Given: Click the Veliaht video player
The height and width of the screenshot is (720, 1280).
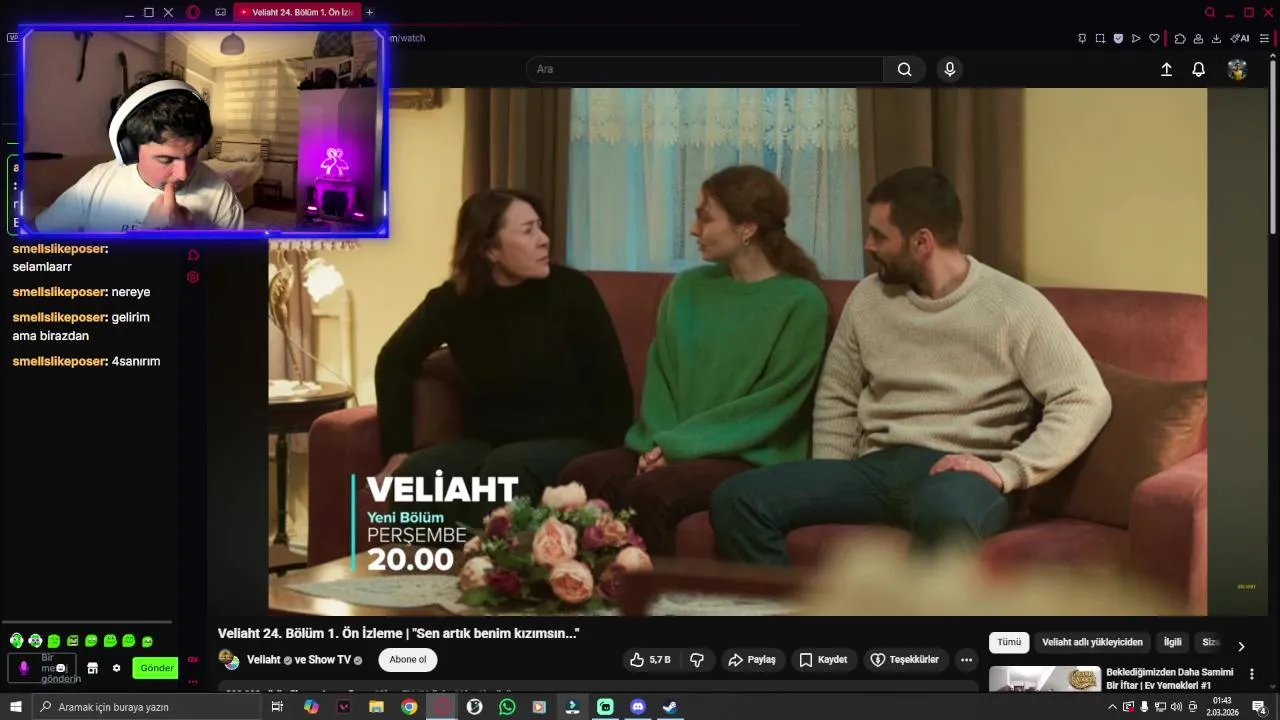Looking at the screenshot, I should (738, 352).
